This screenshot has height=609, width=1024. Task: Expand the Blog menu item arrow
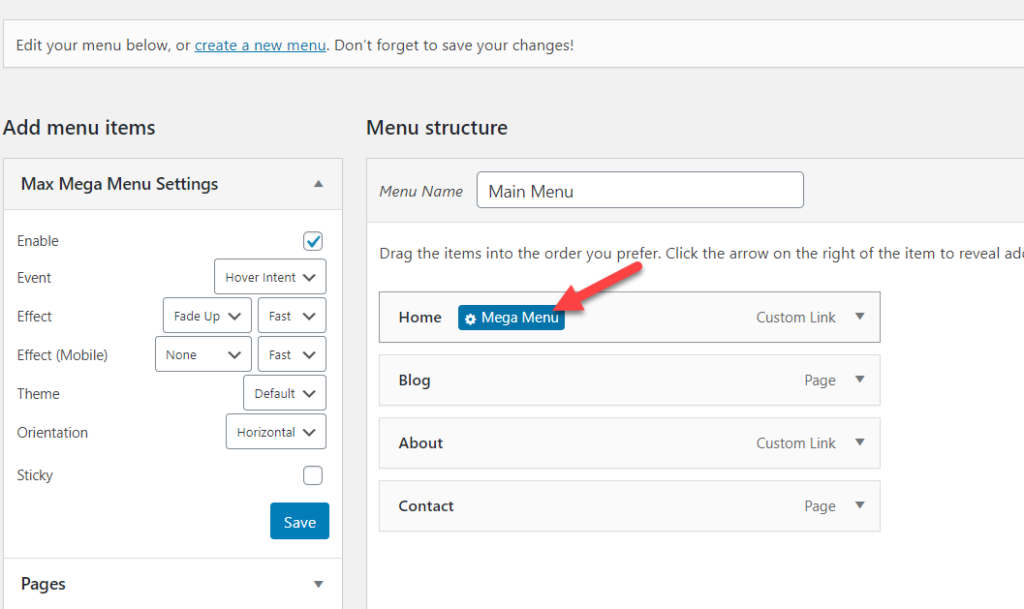click(x=859, y=380)
